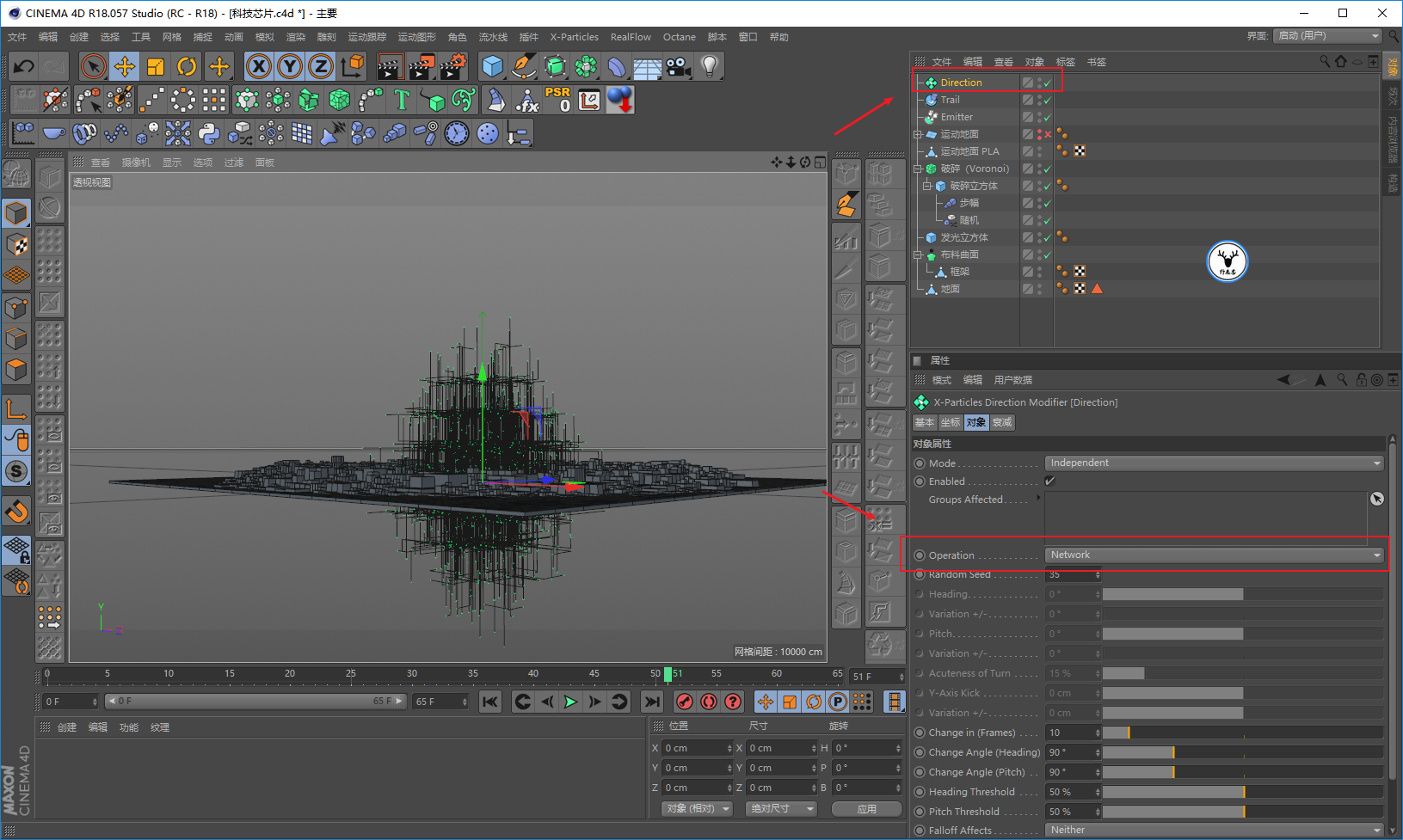
Task: Expand the 运动地面 tree node
Action: tap(918, 134)
